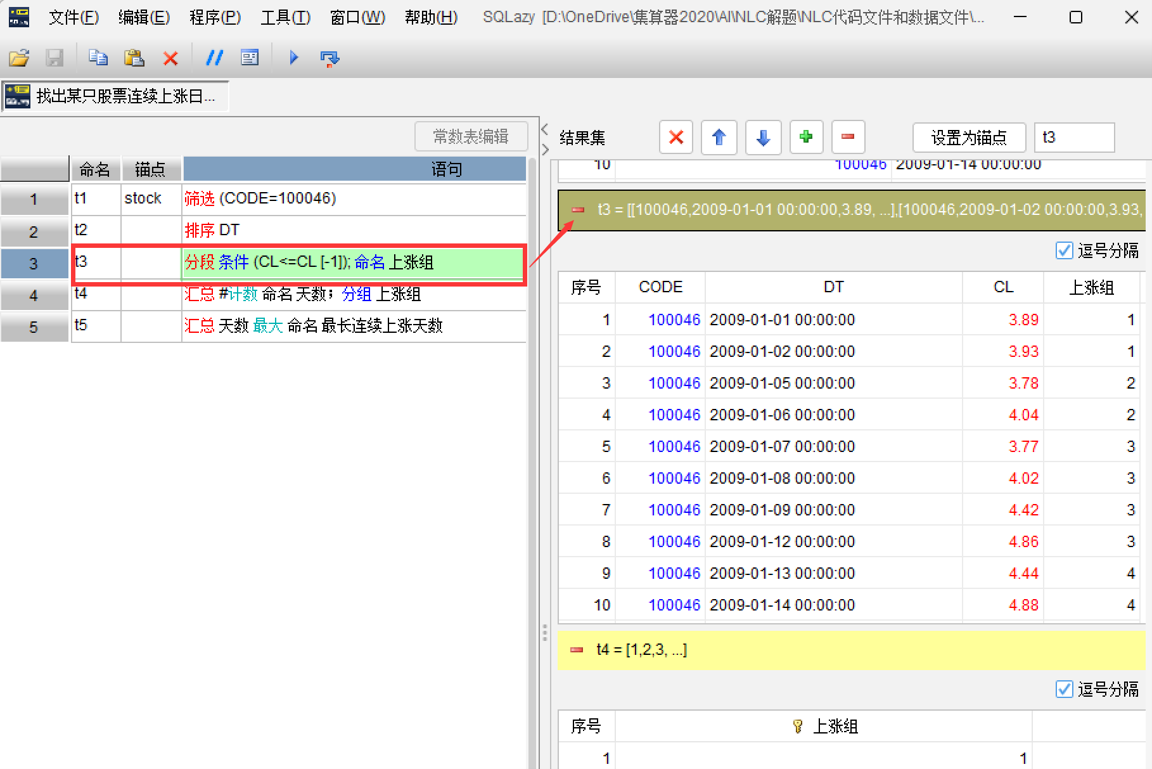
Task: Collapse the t4 = [1,2,3, ...] result block
Action: pyautogui.click(x=577, y=649)
